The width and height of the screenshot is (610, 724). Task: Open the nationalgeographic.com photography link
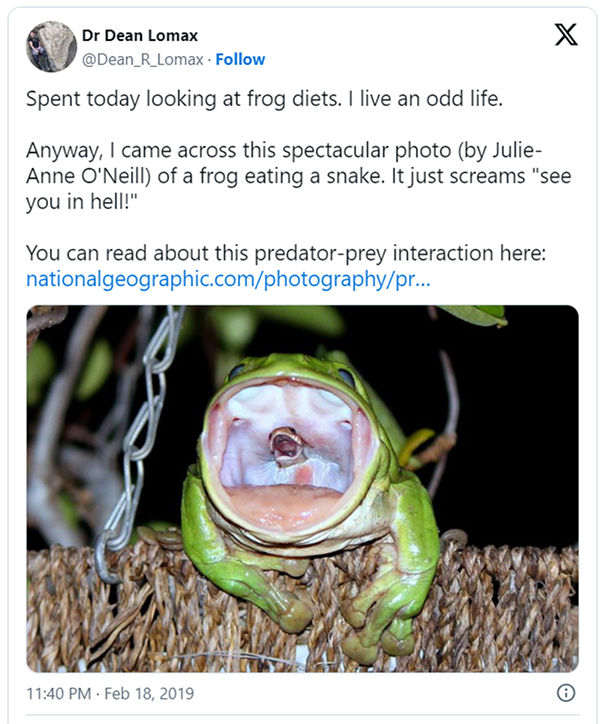point(228,279)
